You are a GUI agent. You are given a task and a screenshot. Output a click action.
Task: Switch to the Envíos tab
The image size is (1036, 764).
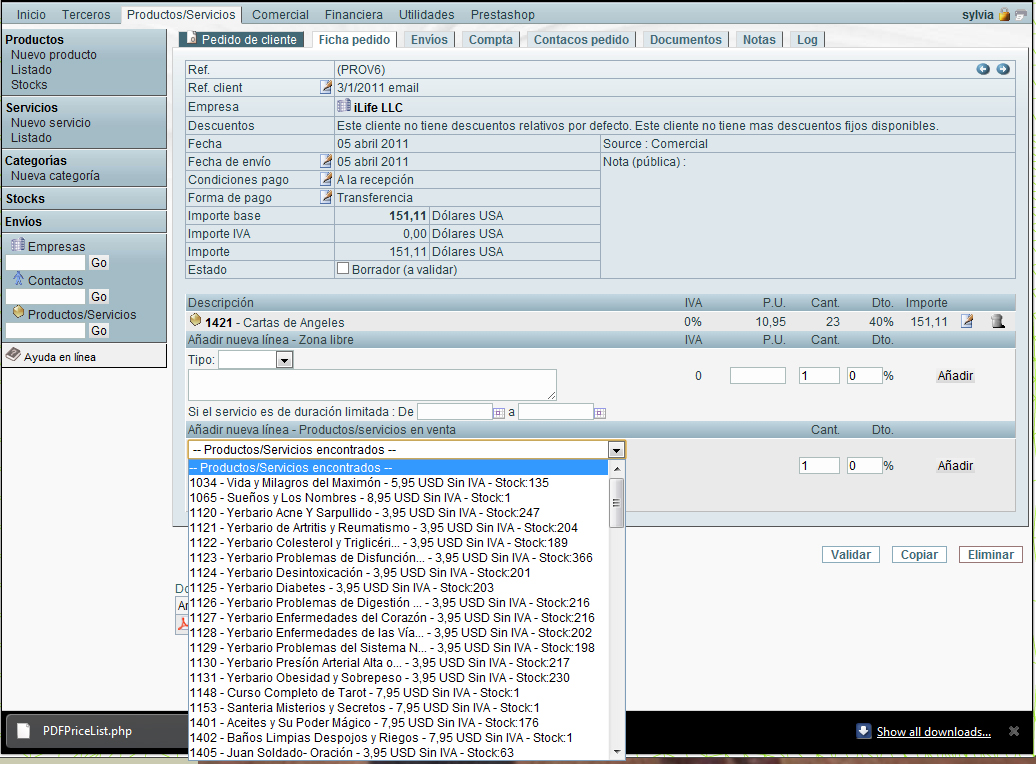click(429, 40)
